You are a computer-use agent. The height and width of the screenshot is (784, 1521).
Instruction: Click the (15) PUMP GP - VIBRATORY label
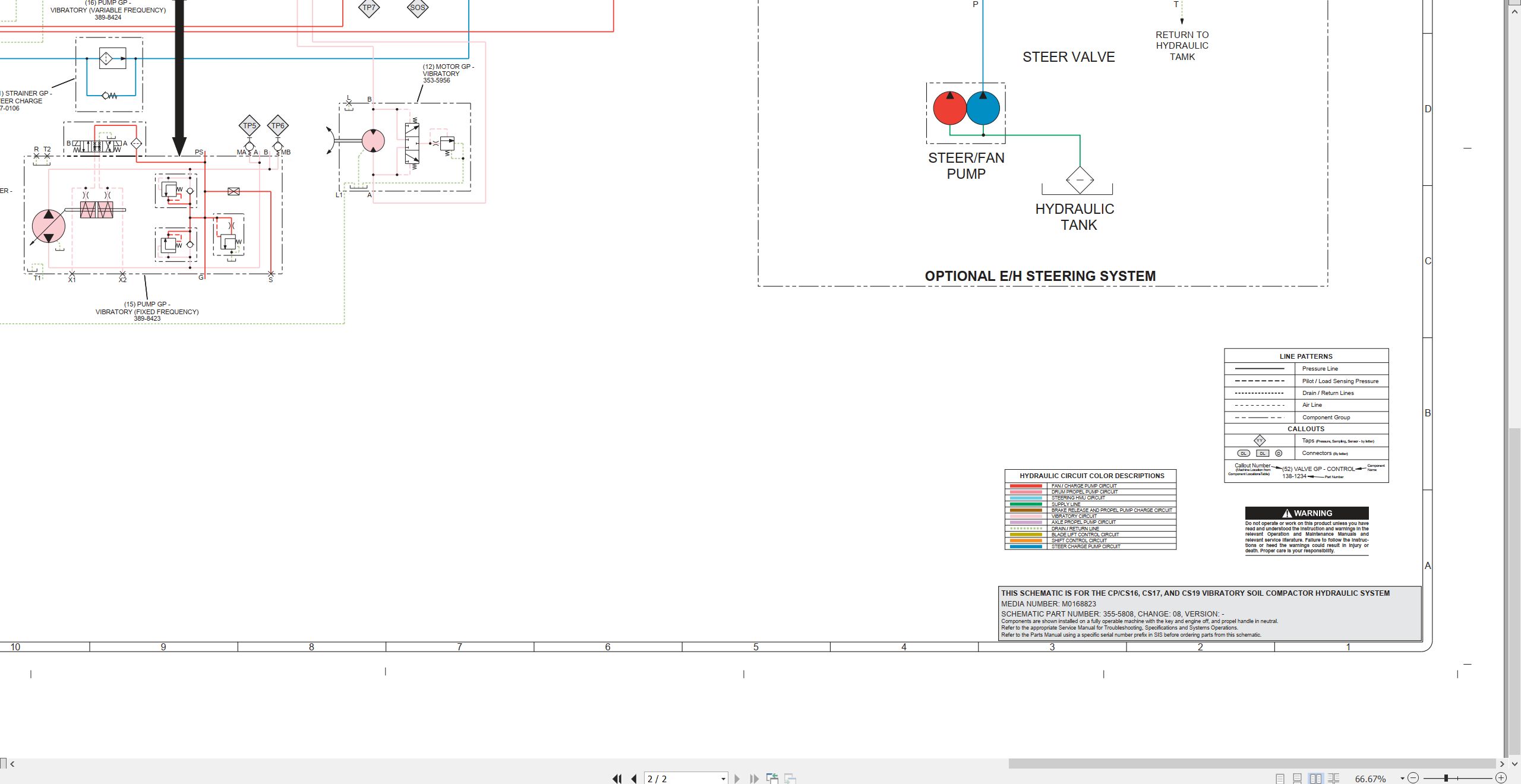(147, 311)
